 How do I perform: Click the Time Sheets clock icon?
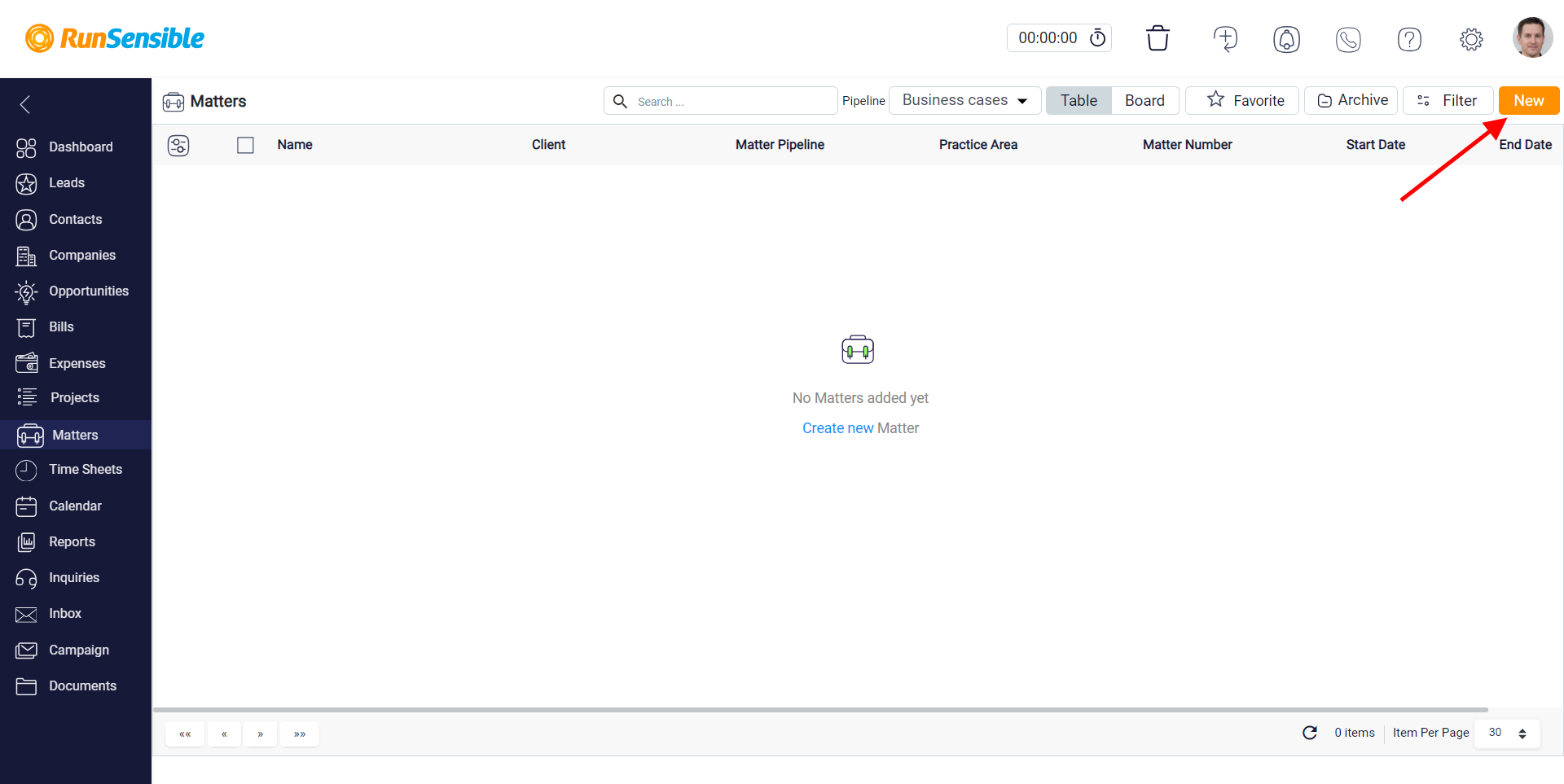[x=26, y=470]
